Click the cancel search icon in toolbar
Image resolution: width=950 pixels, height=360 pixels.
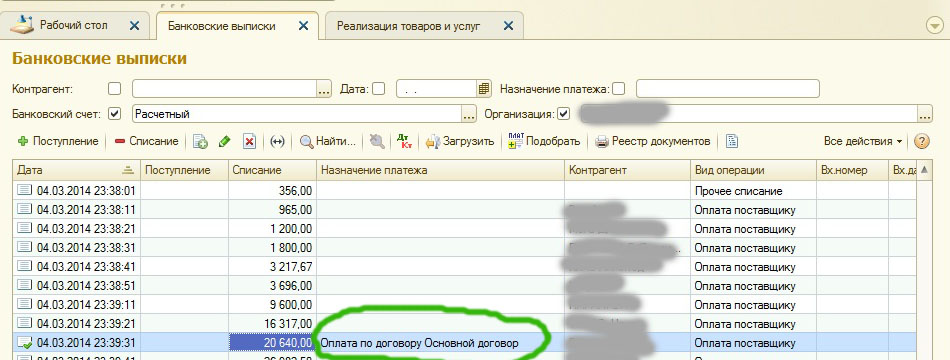[377, 141]
